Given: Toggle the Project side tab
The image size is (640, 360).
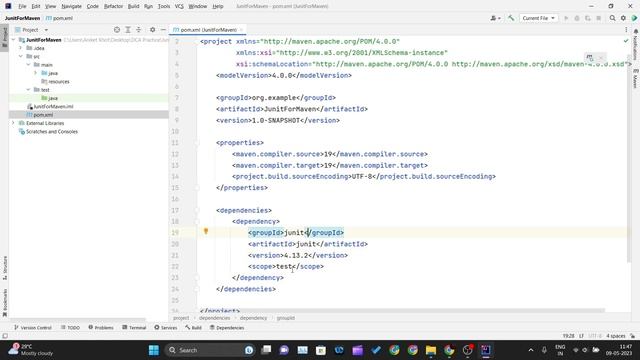Looking at the screenshot, I should click(5, 38).
